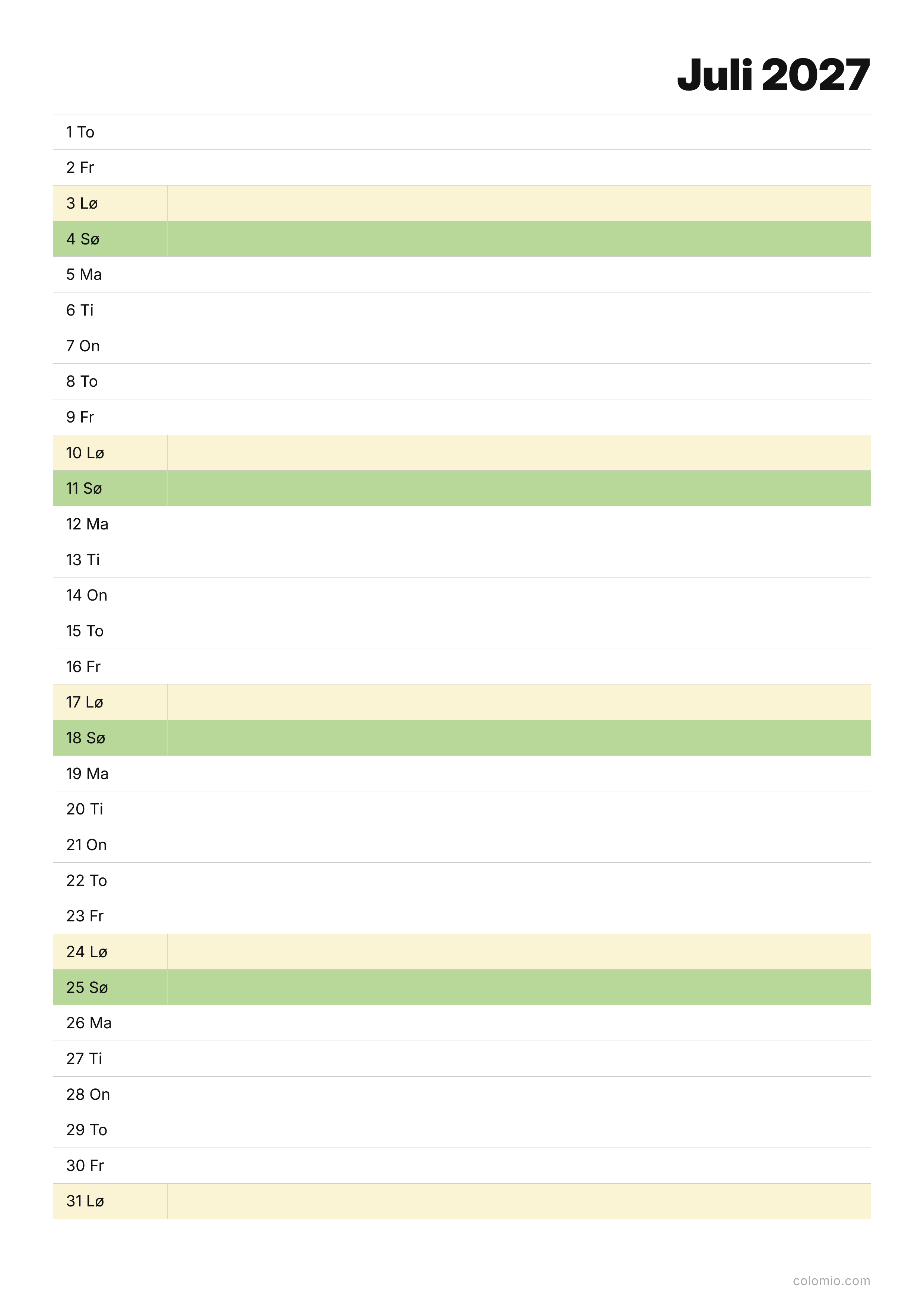Click the 17 Lø date cell

[110, 702]
